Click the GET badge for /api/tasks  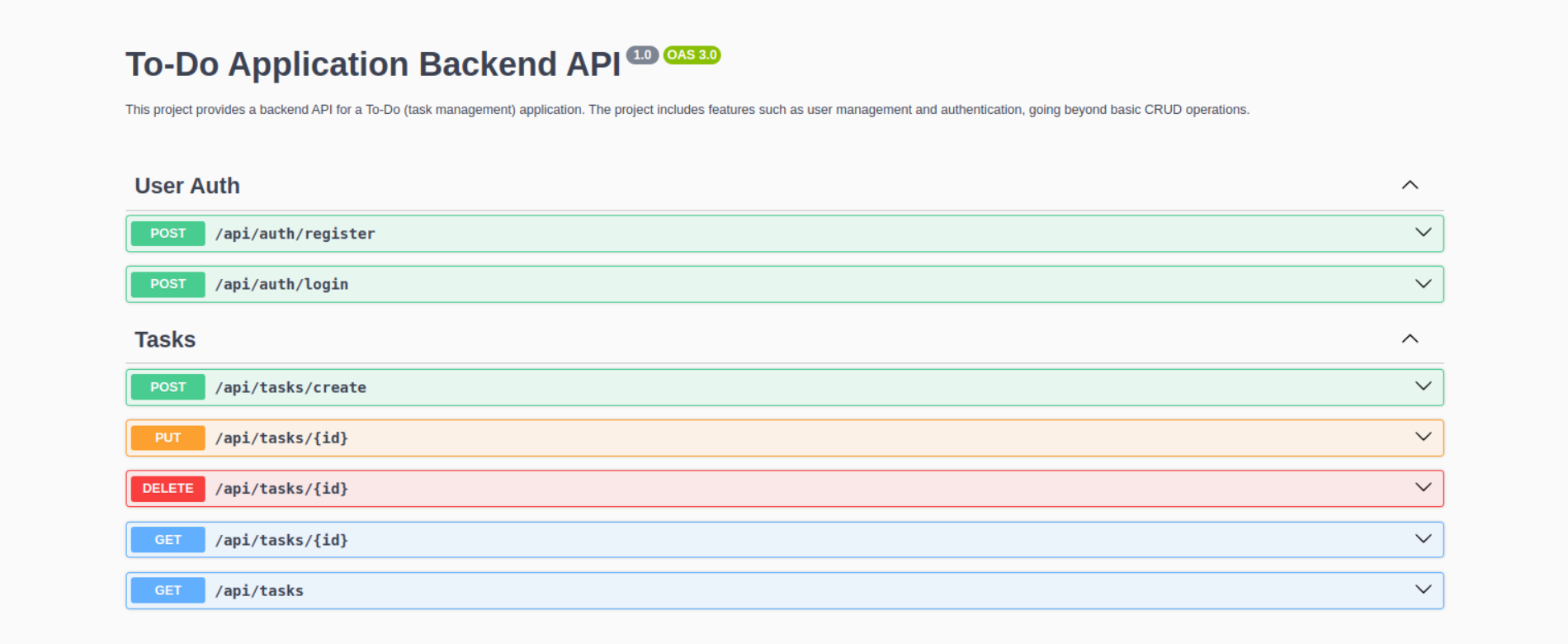168,590
